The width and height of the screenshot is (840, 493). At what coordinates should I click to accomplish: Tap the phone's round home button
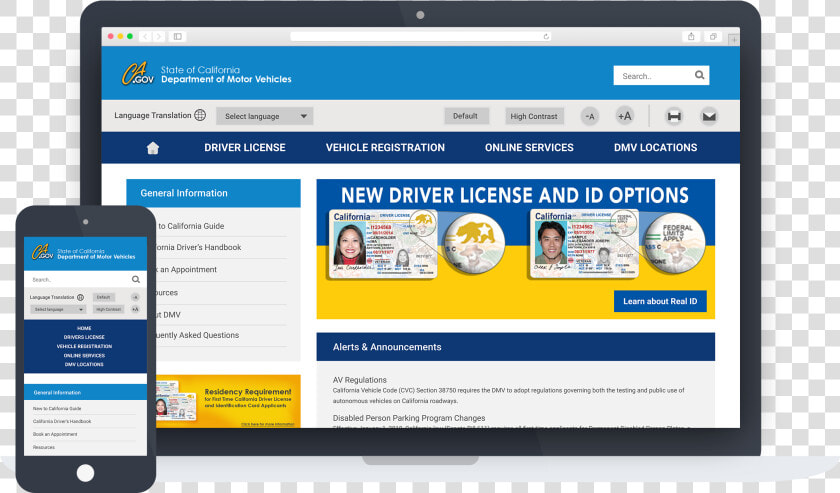[x=85, y=473]
